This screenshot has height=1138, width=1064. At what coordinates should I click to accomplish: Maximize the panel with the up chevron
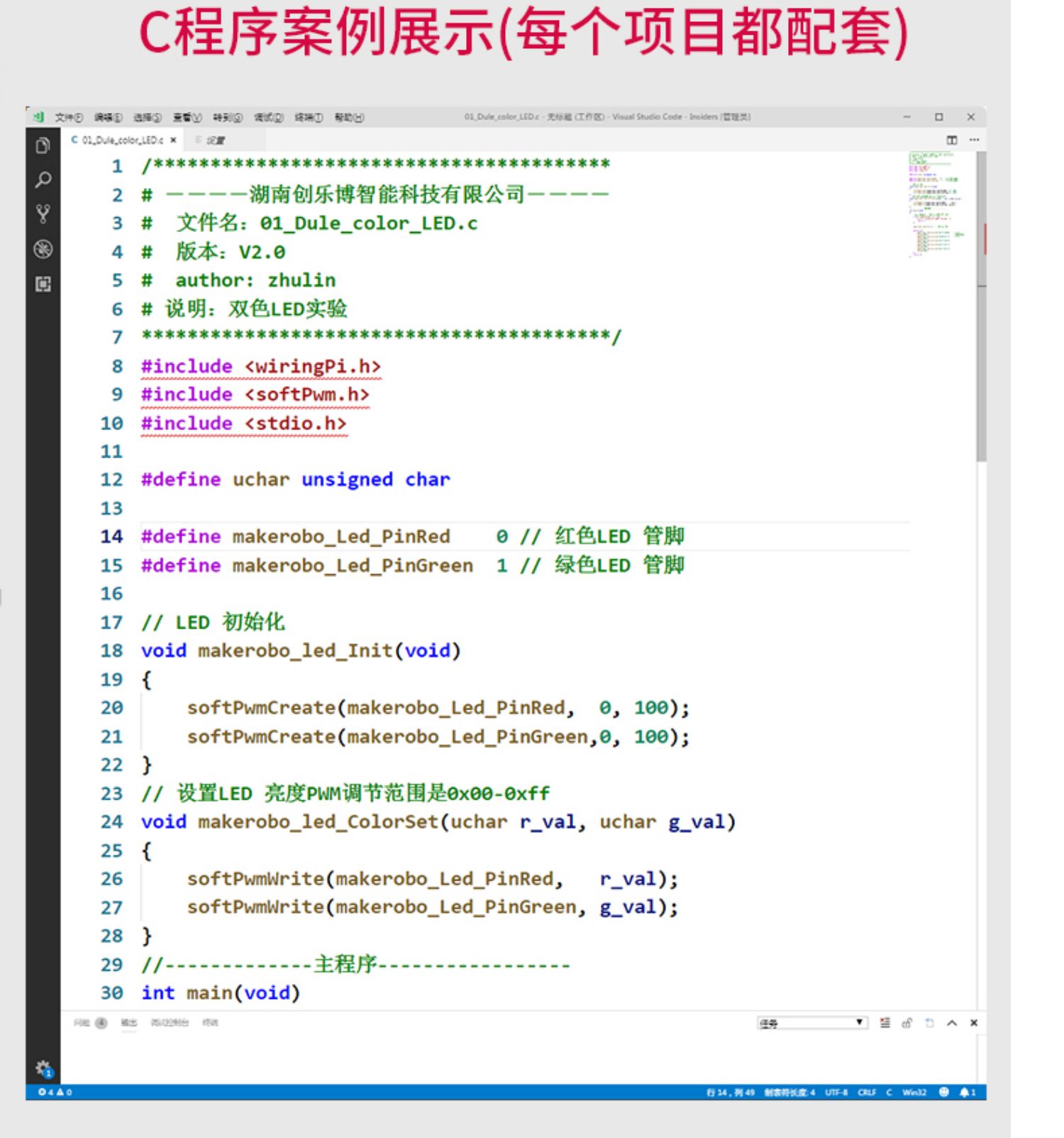click(952, 1022)
